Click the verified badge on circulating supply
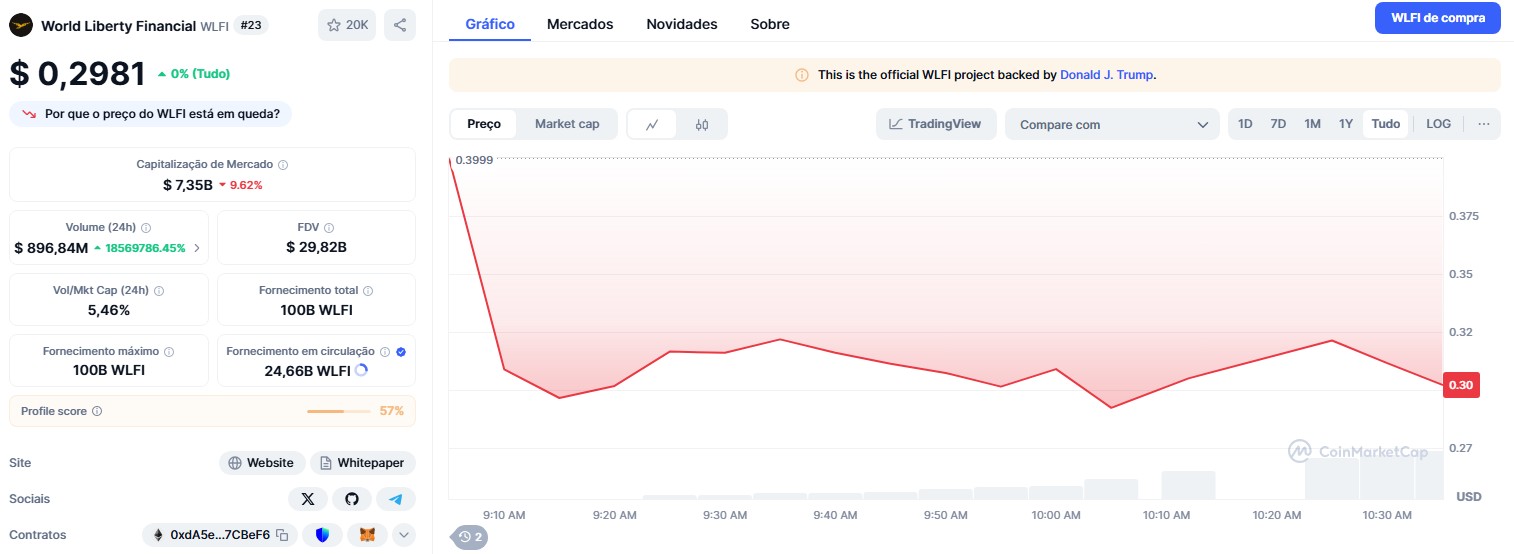The width and height of the screenshot is (1514, 554). click(400, 352)
